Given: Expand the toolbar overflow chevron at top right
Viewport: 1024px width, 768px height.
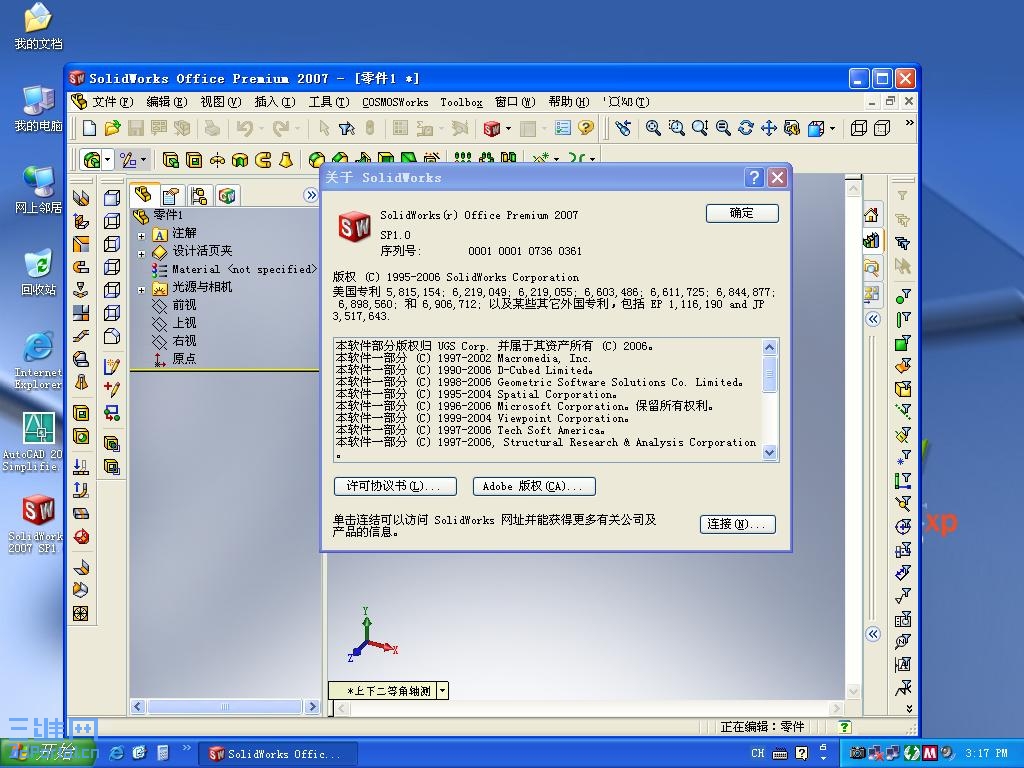Looking at the screenshot, I should pos(909,123).
